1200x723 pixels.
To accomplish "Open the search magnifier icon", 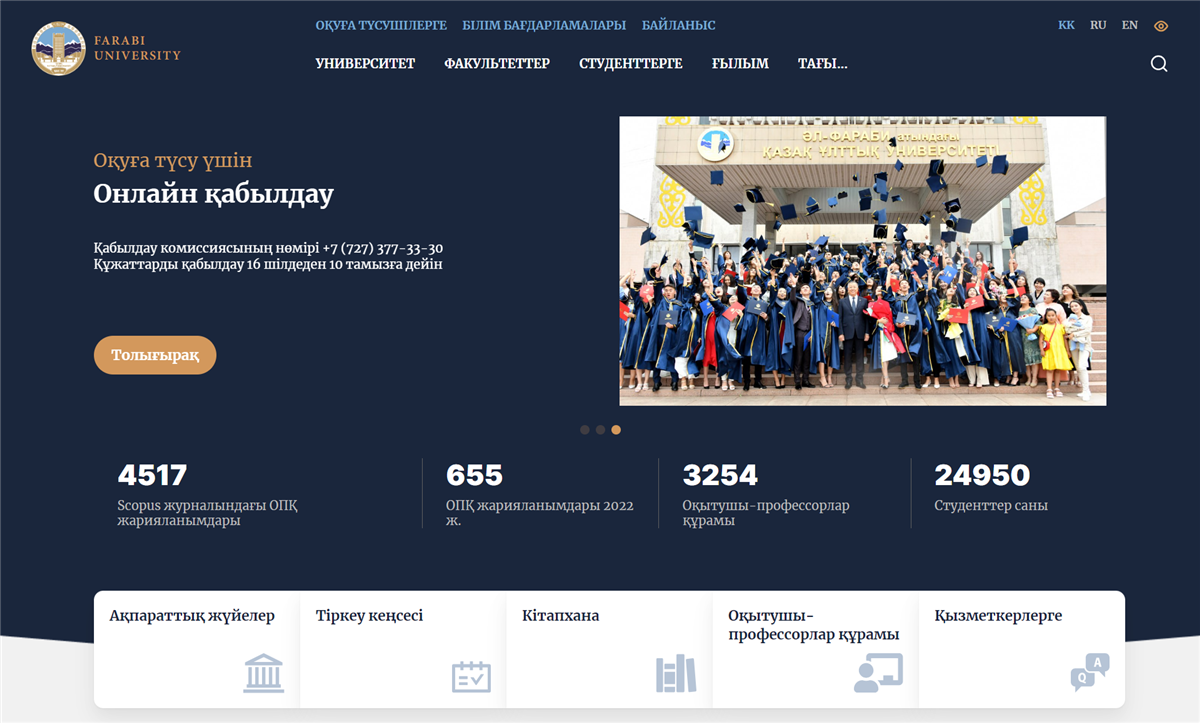I will (x=1159, y=64).
